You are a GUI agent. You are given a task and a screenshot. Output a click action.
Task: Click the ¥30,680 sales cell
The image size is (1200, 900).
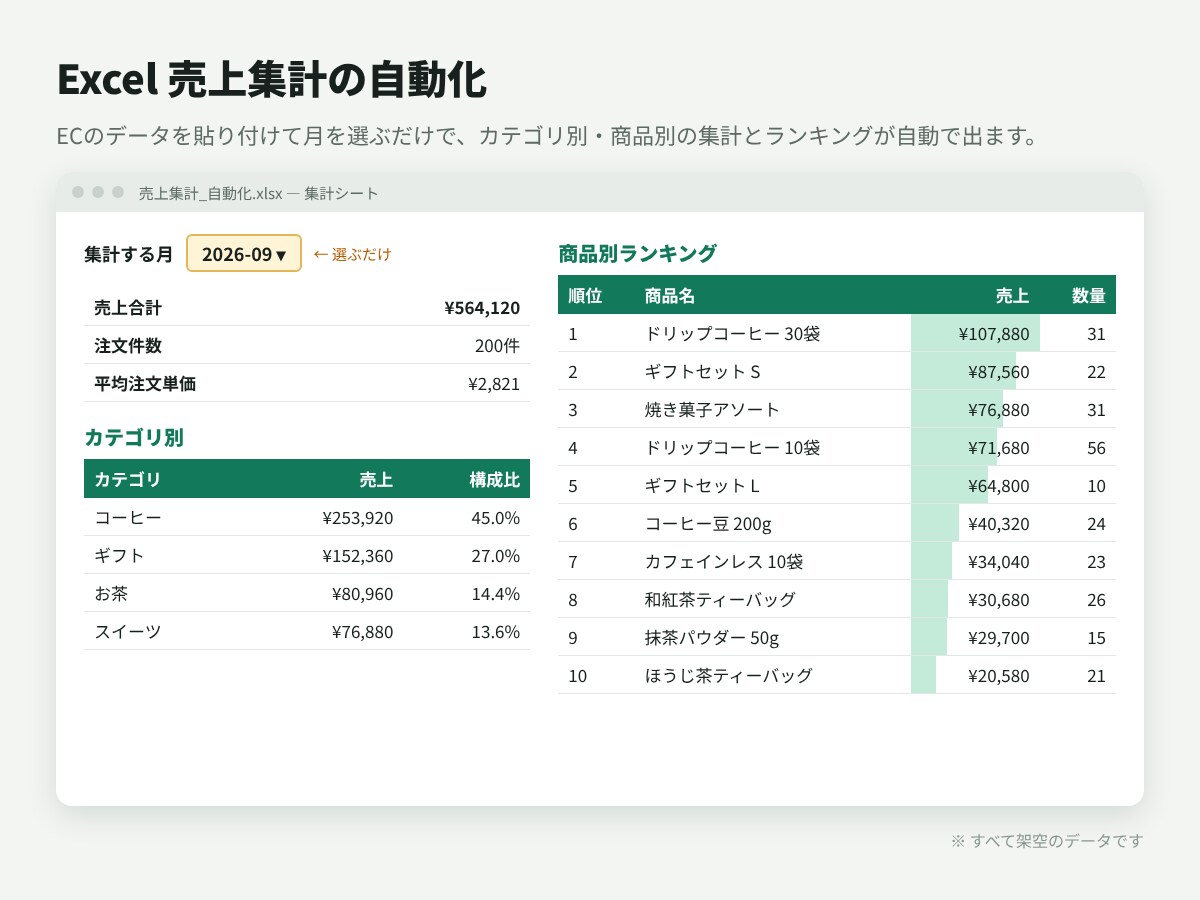coord(976,599)
